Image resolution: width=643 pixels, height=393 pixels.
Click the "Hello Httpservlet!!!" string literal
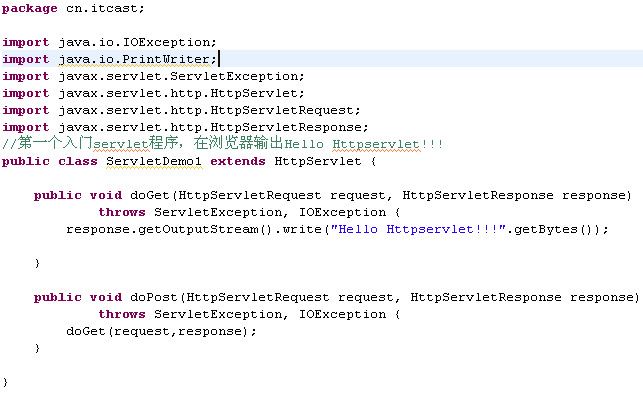click(419, 229)
